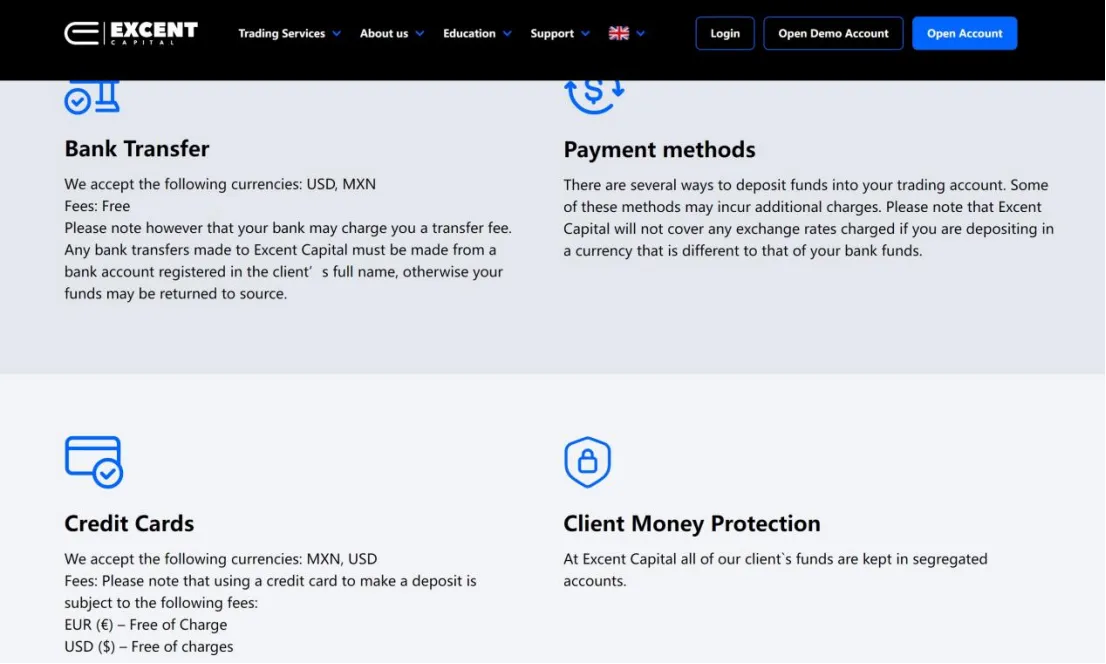Click the Client Money Protection heading
1106x664 pixels.
691,524
